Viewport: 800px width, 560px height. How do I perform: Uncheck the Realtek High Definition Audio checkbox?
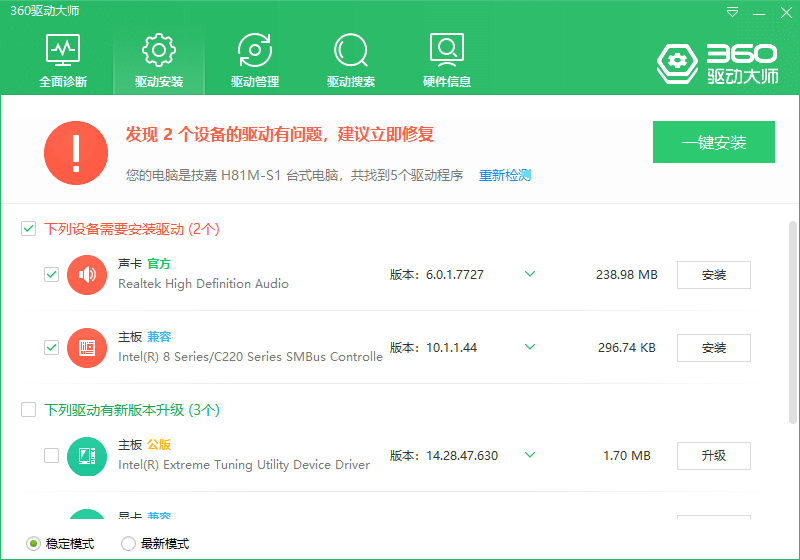click(x=52, y=274)
